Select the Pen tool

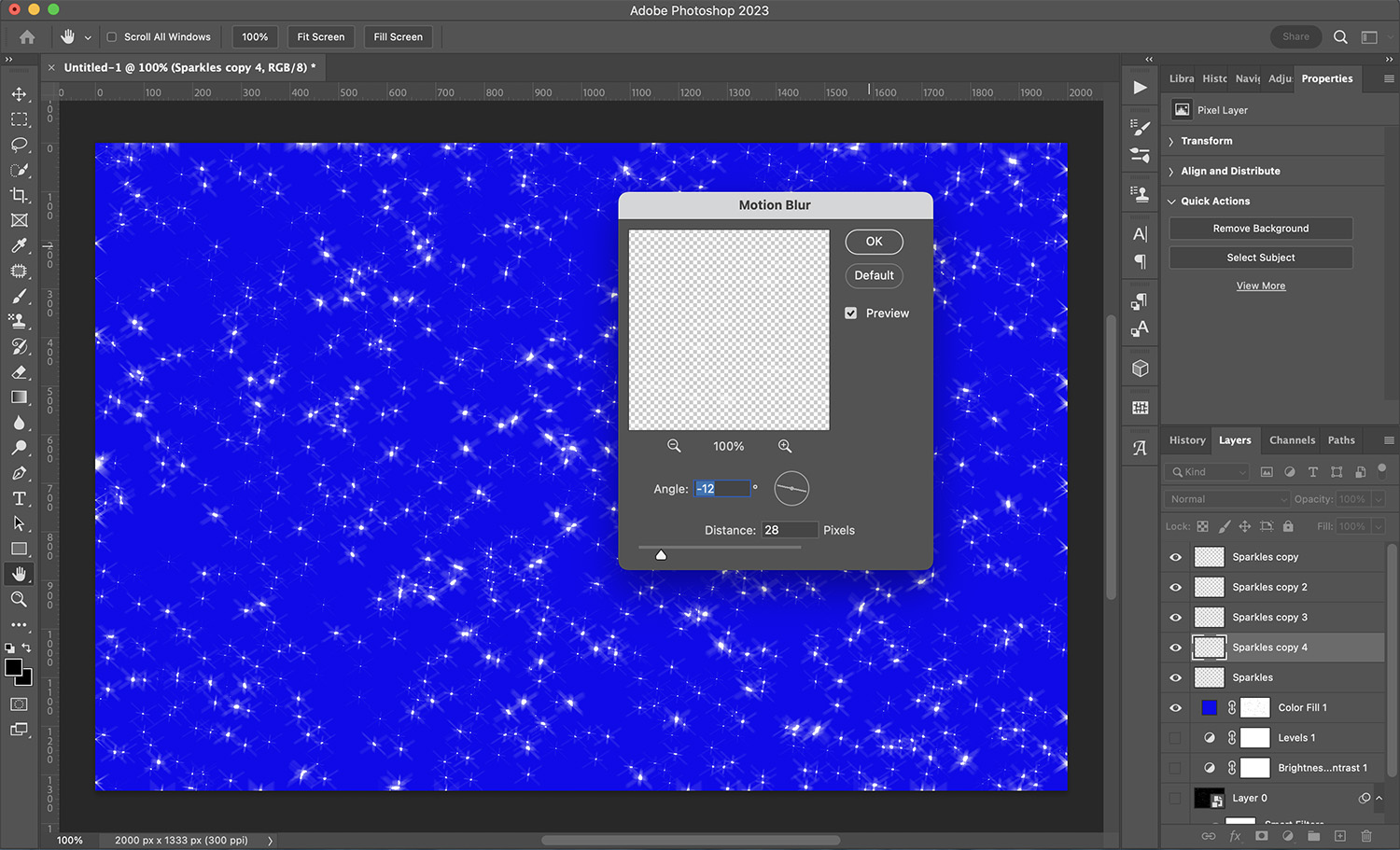tap(19, 473)
